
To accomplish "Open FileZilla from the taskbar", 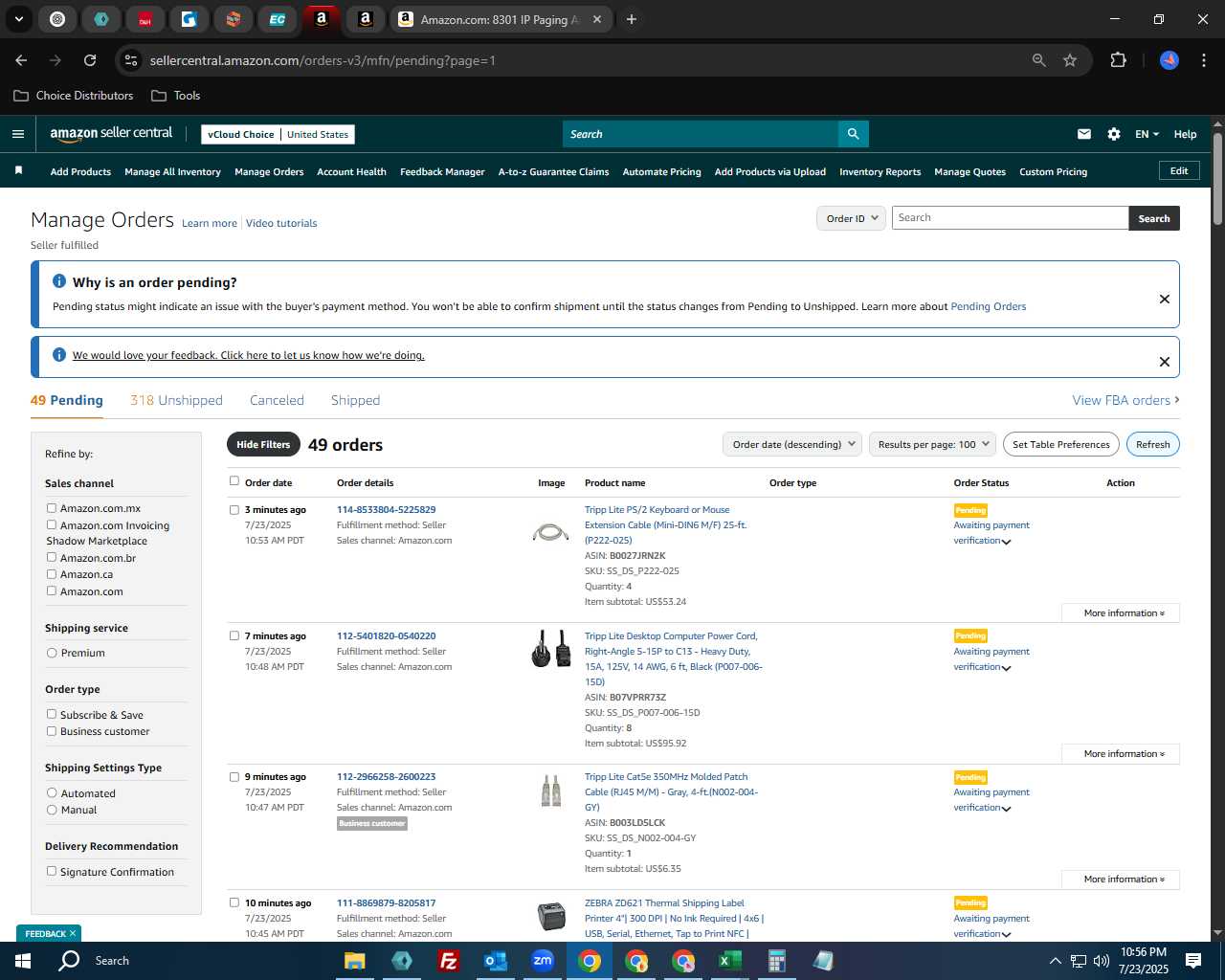I will 448,961.
